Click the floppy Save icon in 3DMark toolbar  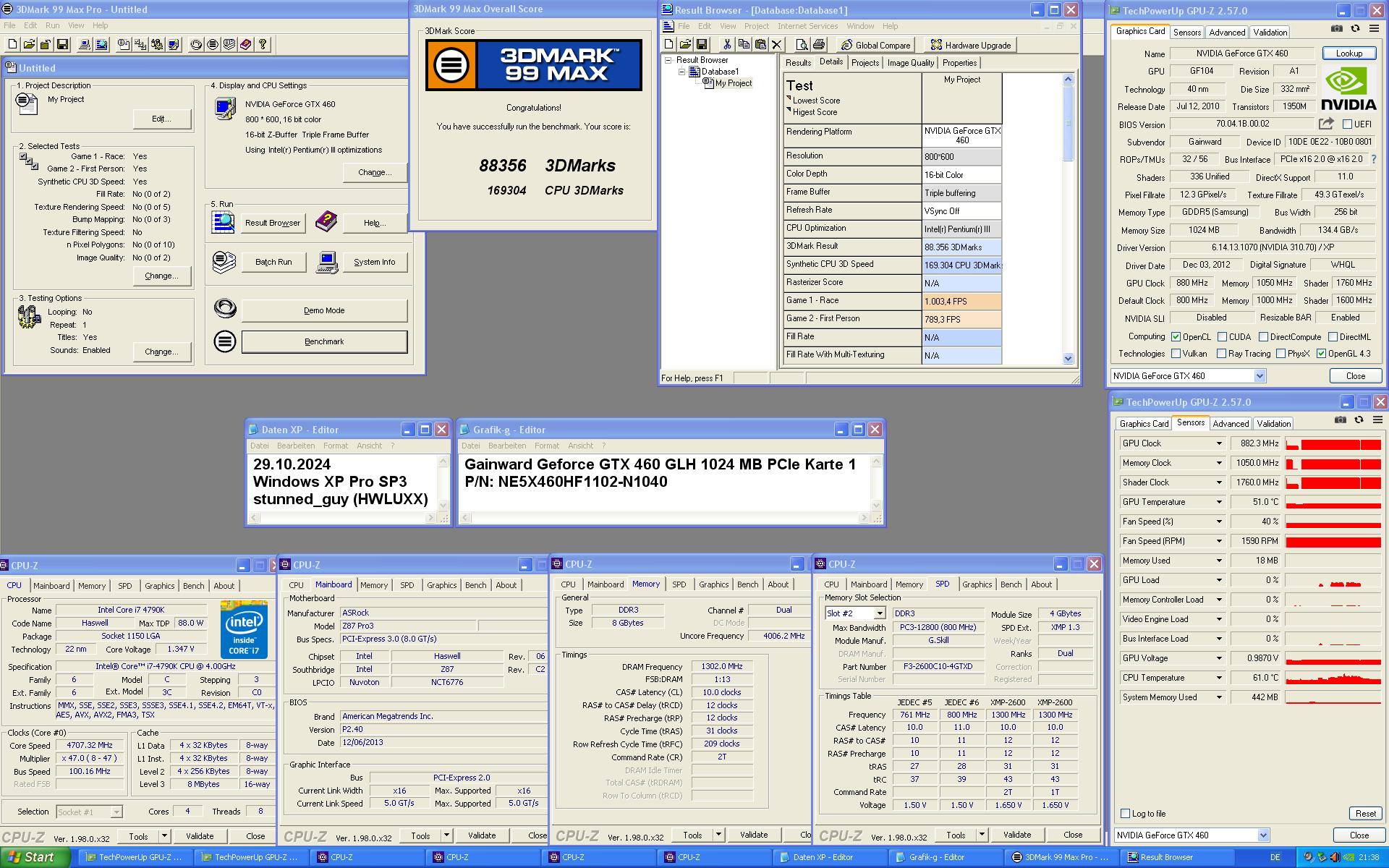click(x=62, y=44)
